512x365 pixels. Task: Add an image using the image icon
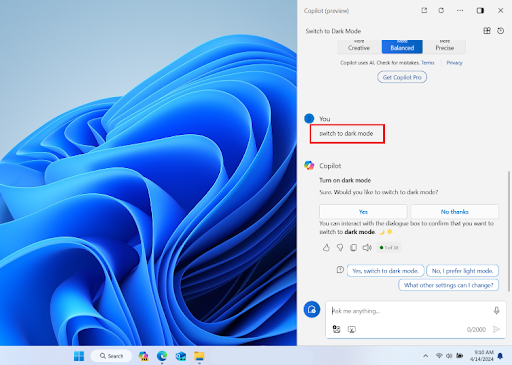point(336,329)
